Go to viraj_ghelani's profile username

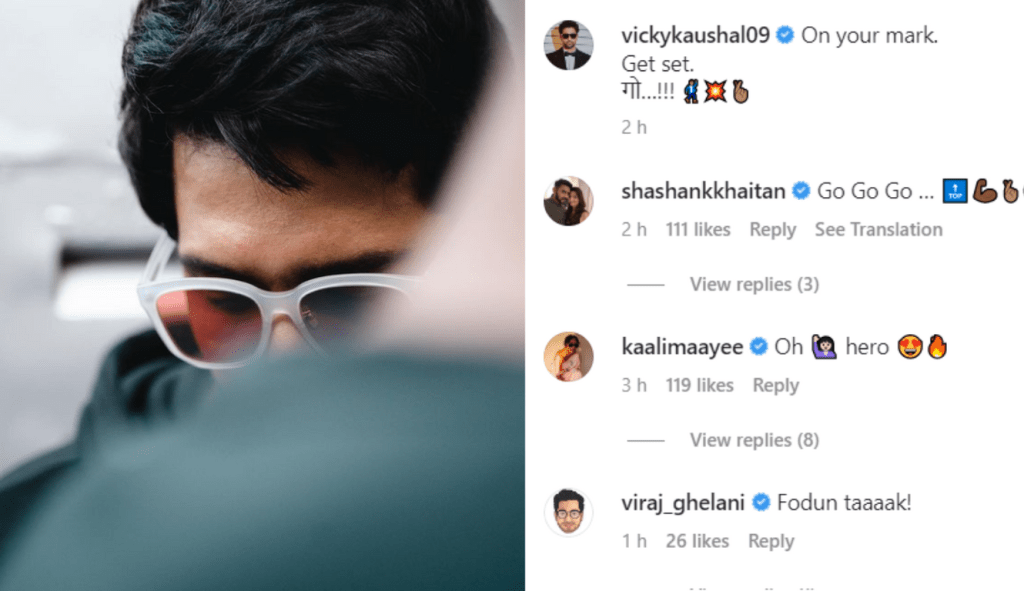(683, 503)
